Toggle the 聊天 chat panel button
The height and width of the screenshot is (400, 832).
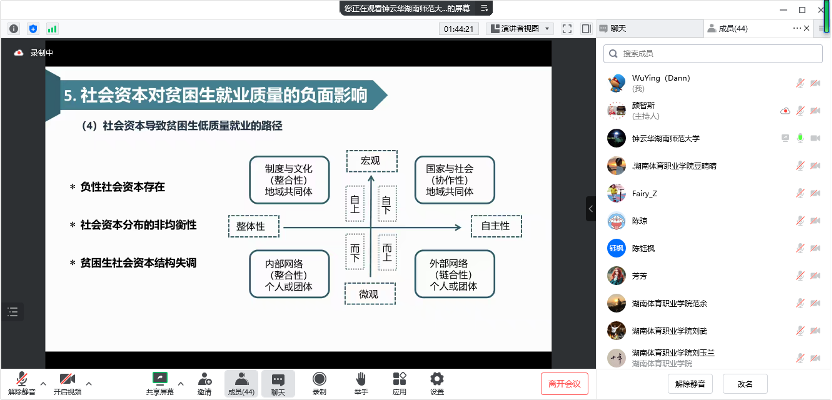278,384
